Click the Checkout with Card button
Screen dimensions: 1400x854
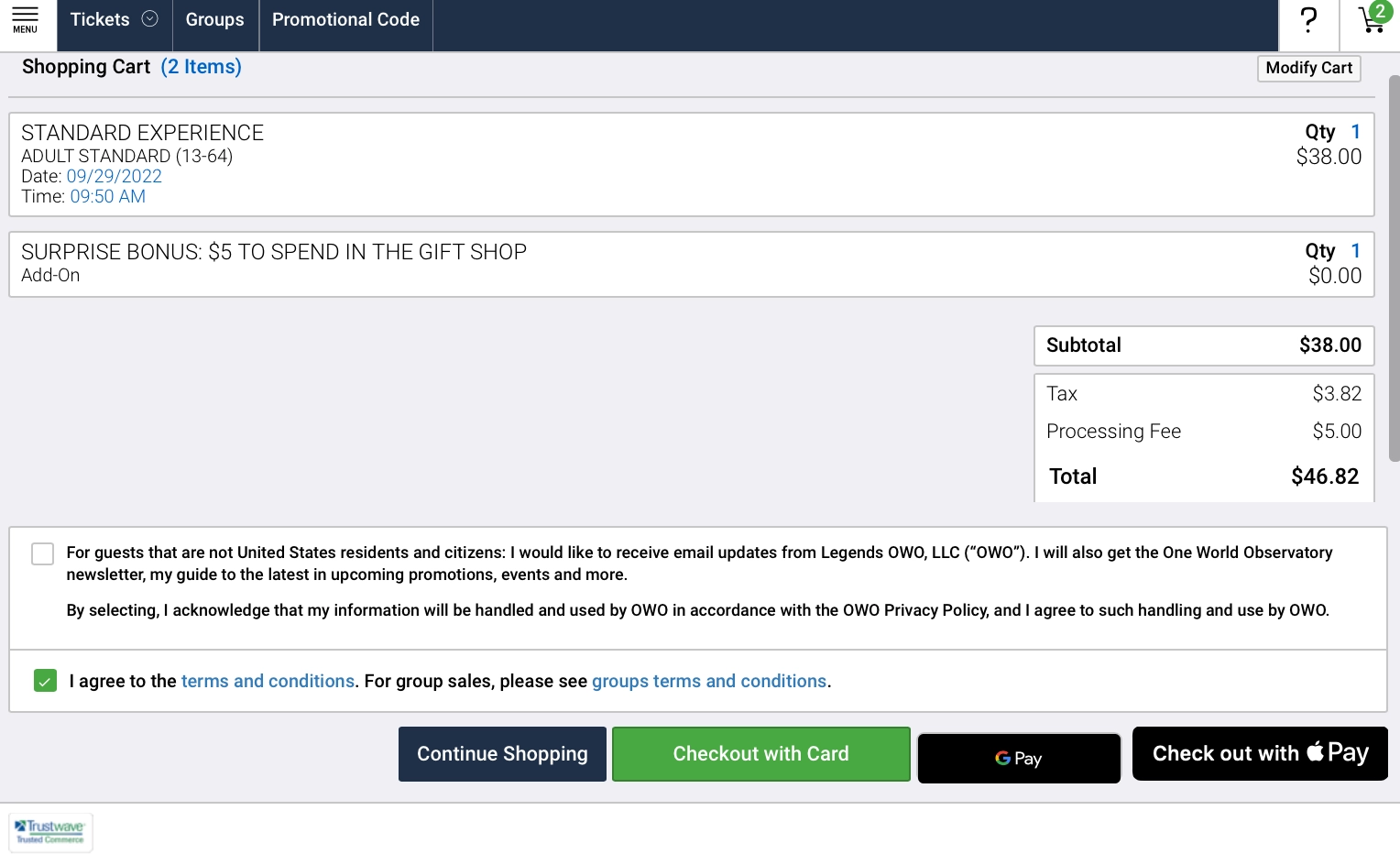[x=761, y=754]
